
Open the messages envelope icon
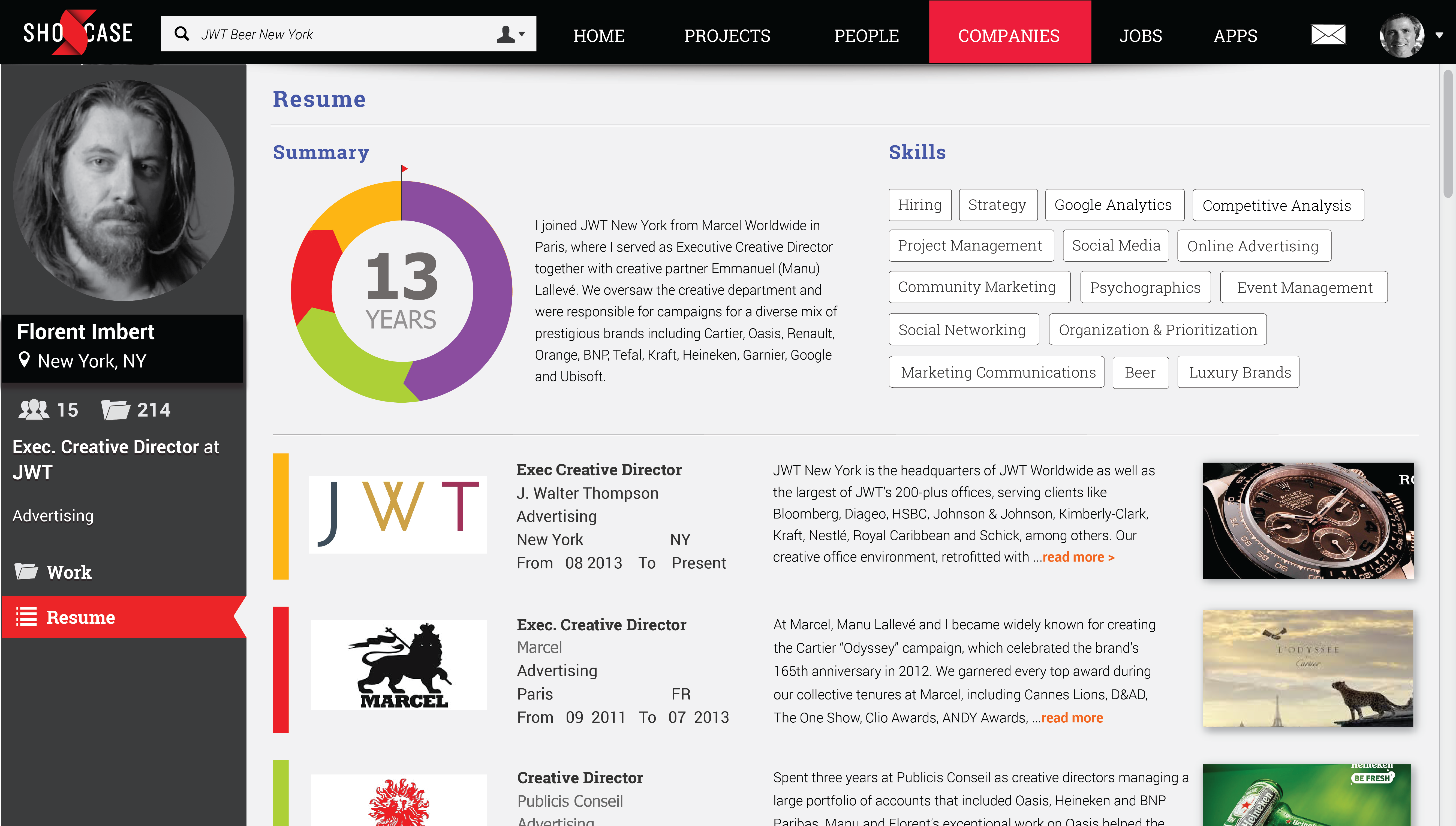click(x=1328, y=35)
